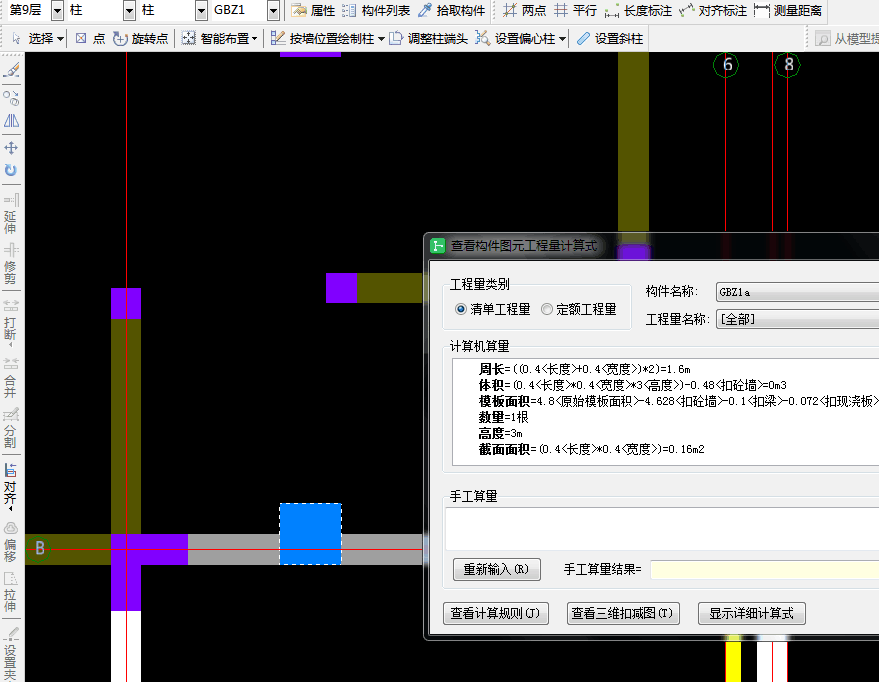Click inside the 手工算量 text area
The width and height of the screenshot is (879, 682).
click(x=661, y=529)
